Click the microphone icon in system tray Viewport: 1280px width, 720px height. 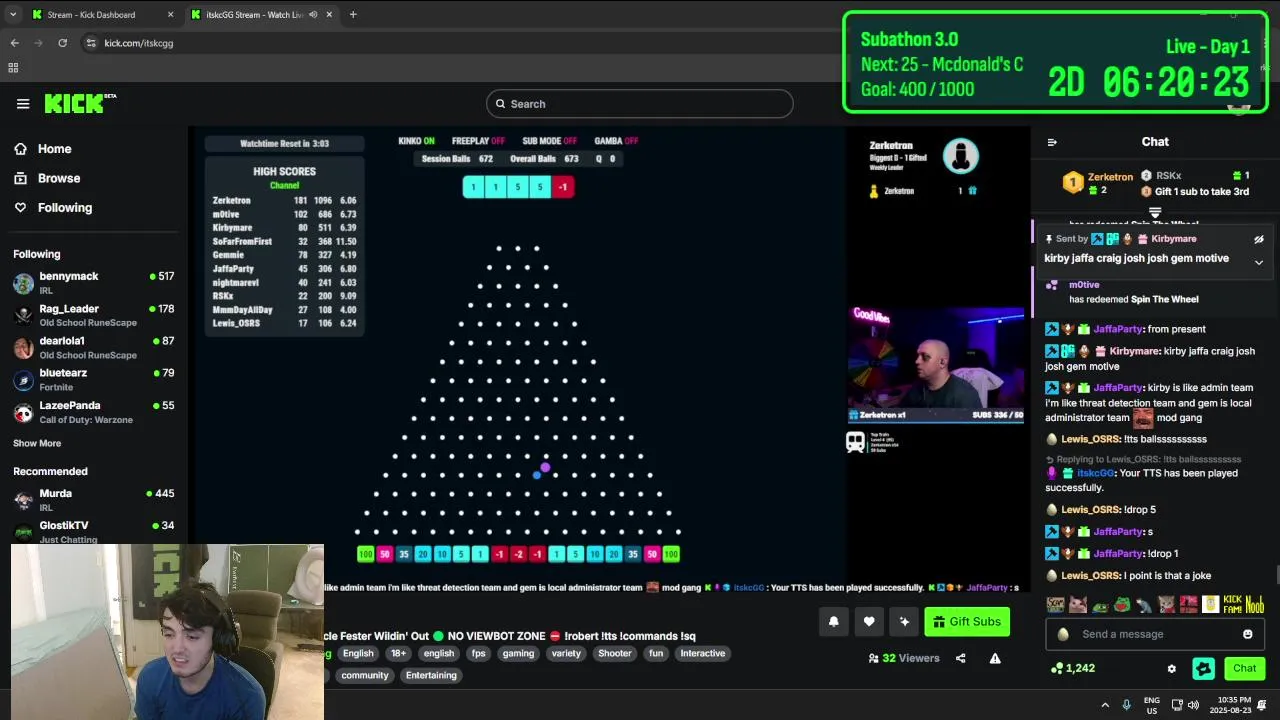[x=1127, y=705]
